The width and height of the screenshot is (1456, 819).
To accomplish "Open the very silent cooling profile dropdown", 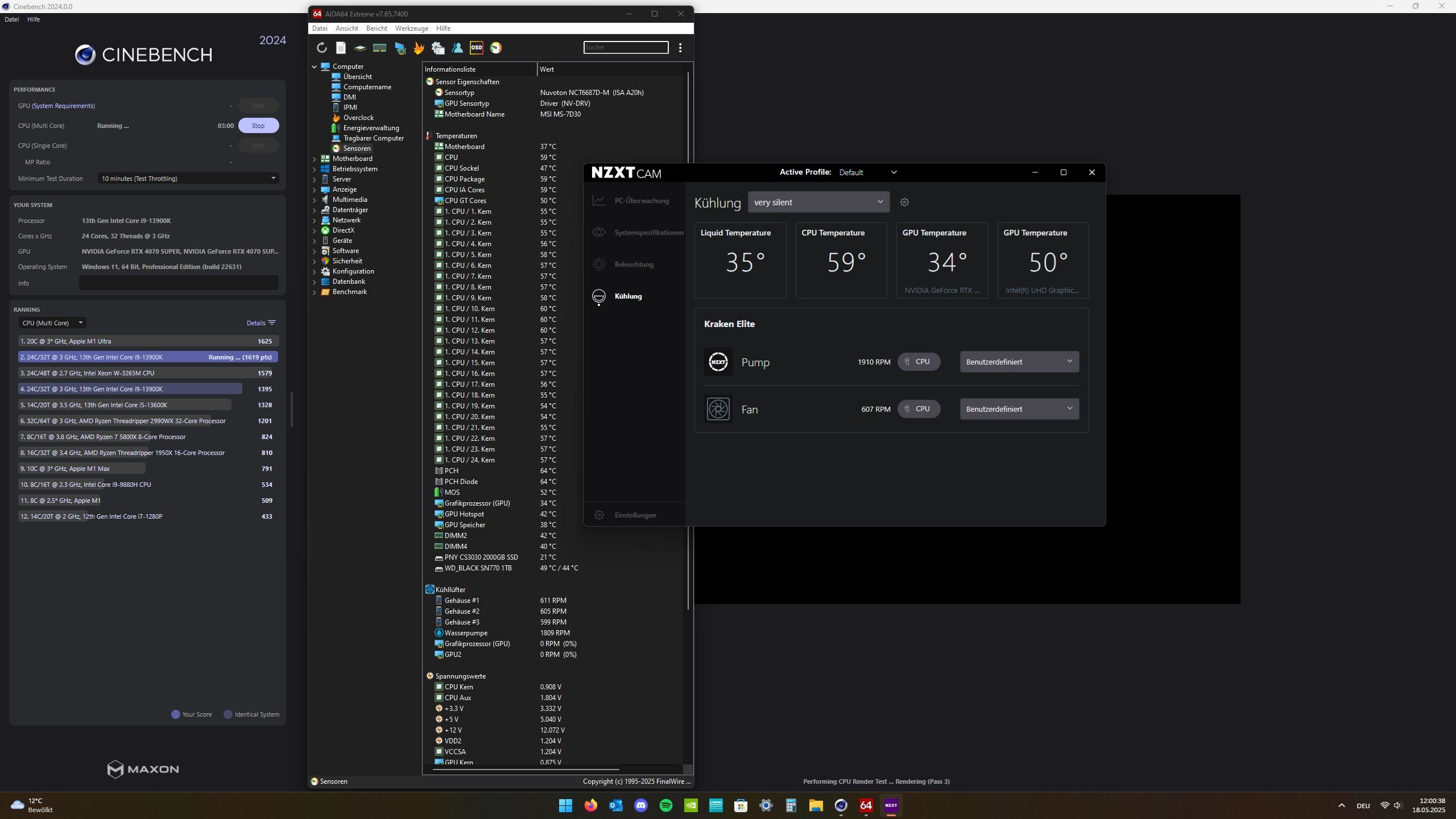I will (818, 202).
